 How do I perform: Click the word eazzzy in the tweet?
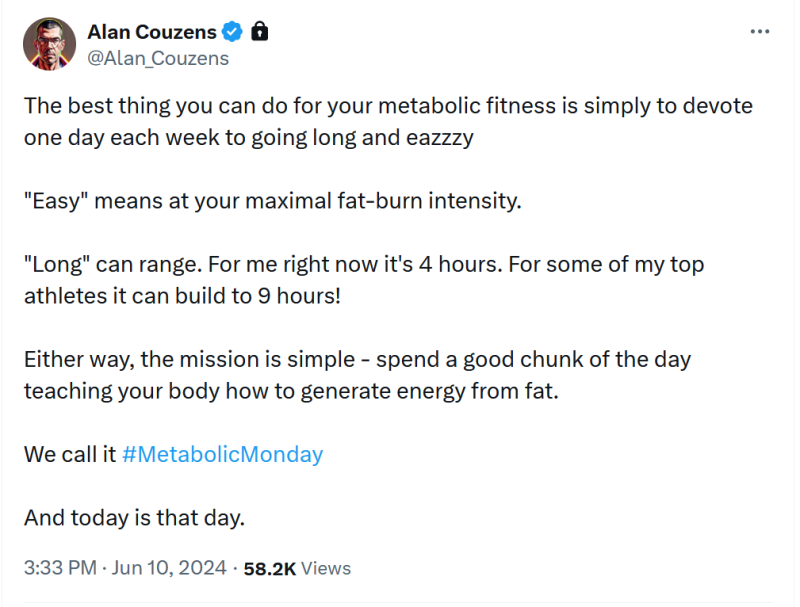coord(440,138)
